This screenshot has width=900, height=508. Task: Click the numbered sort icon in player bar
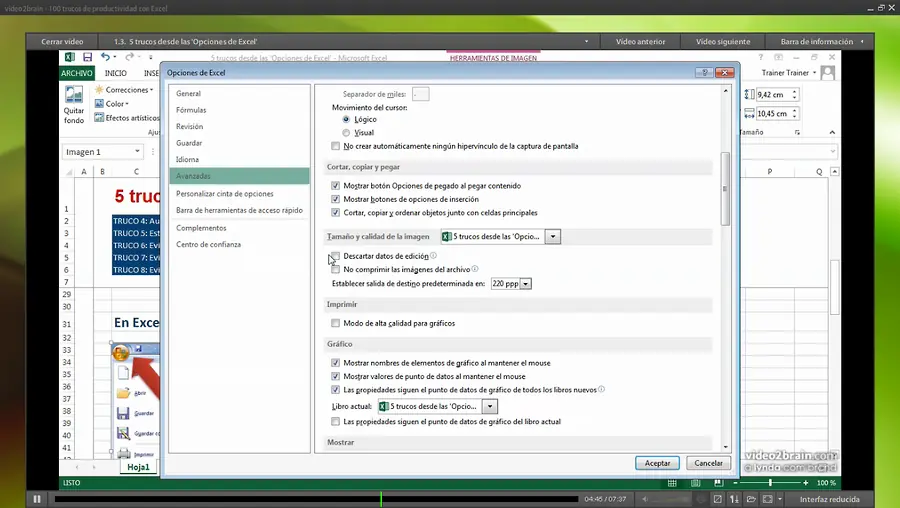coord(734,499)
